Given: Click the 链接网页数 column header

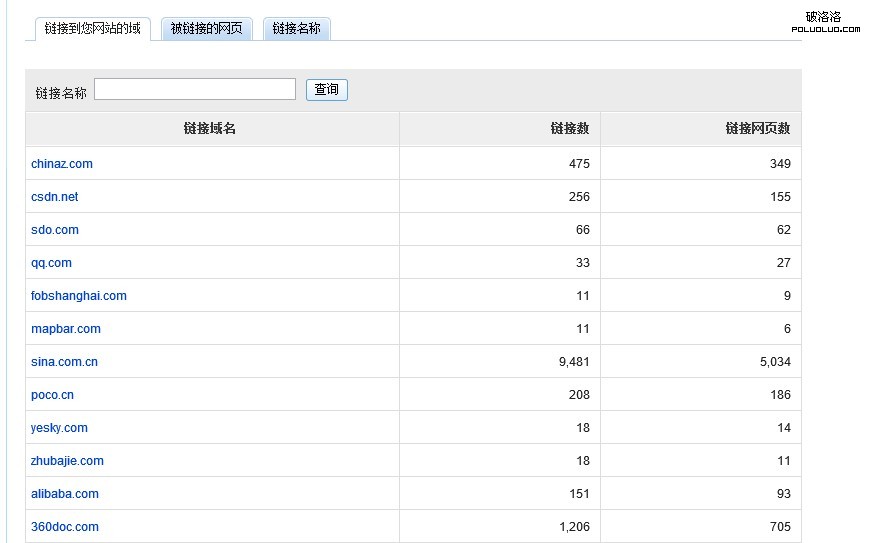Looking at the screenshot, I should (757, 129).
